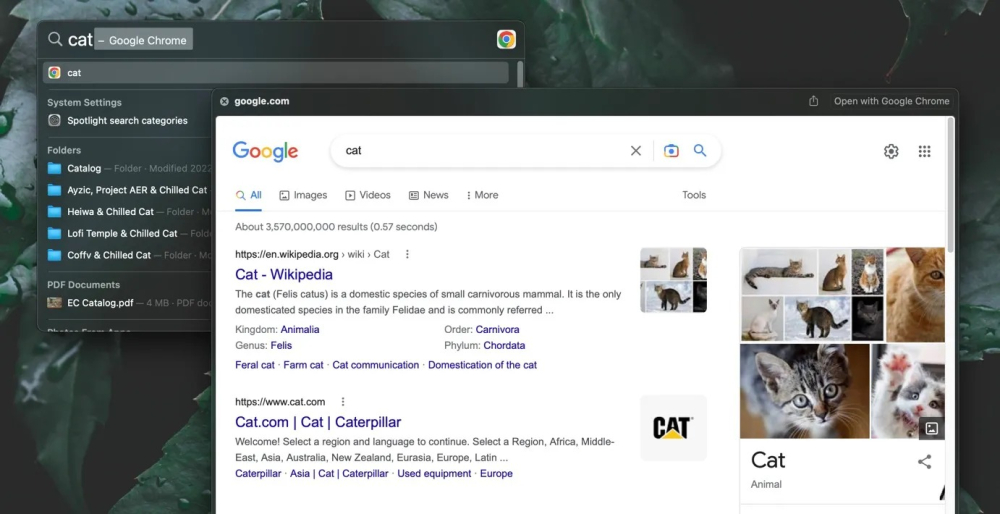Viewport: 1000px width, 514px height.
Task: Click the CAT Caterpillar logo thumbnail
Action: [x=672, y=428]
